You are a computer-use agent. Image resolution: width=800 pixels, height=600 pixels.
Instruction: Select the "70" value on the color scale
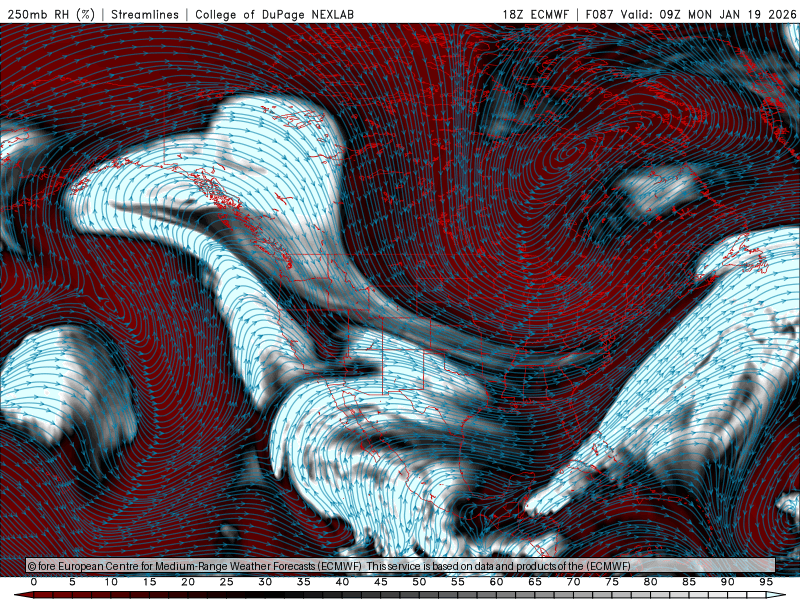coord(573,582)
